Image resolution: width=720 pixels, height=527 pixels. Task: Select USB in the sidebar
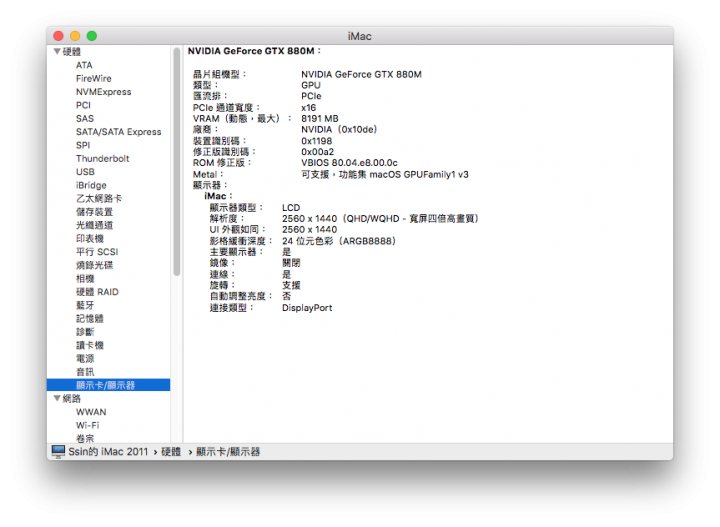coord(85,172)
